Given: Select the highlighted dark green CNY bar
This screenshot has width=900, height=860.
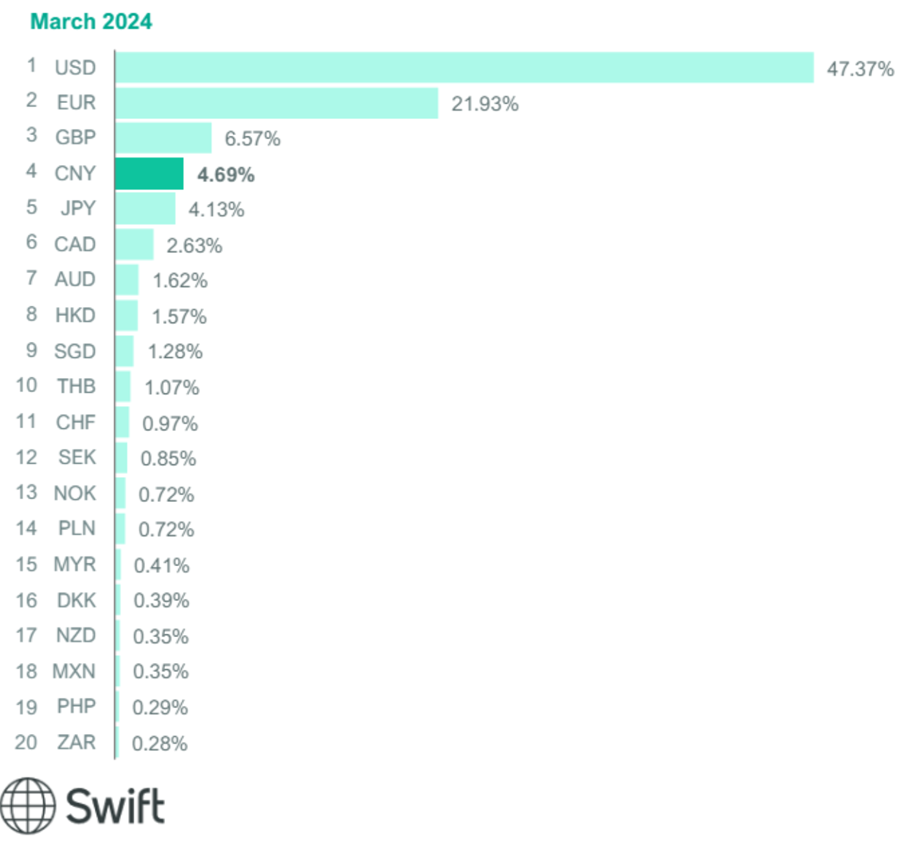Looking at the screenshot, I should (x=149, y=174).
